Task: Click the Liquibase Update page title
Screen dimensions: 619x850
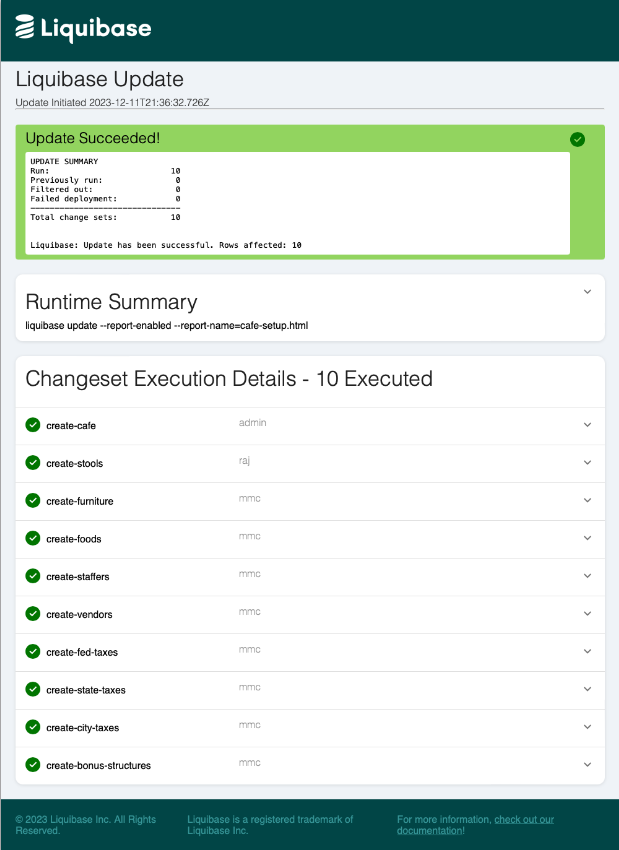Action: click(98, 79)
